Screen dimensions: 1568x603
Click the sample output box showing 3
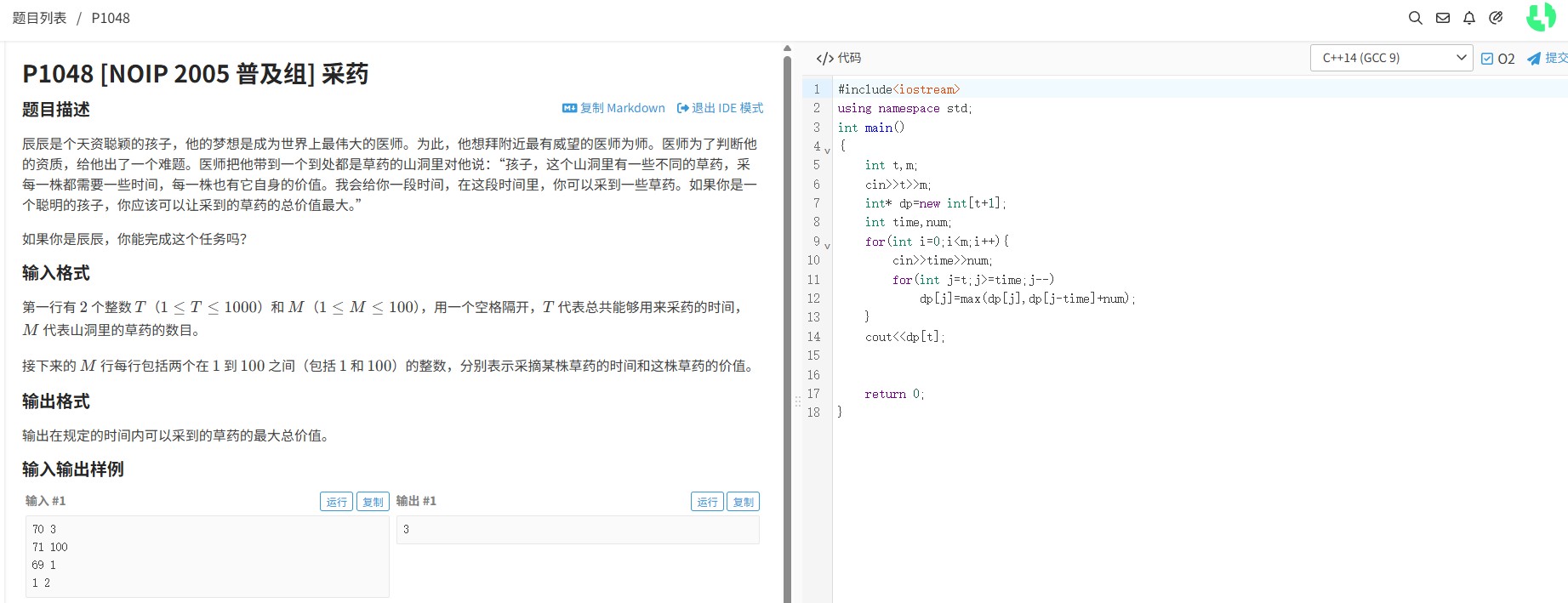point(578,530)
